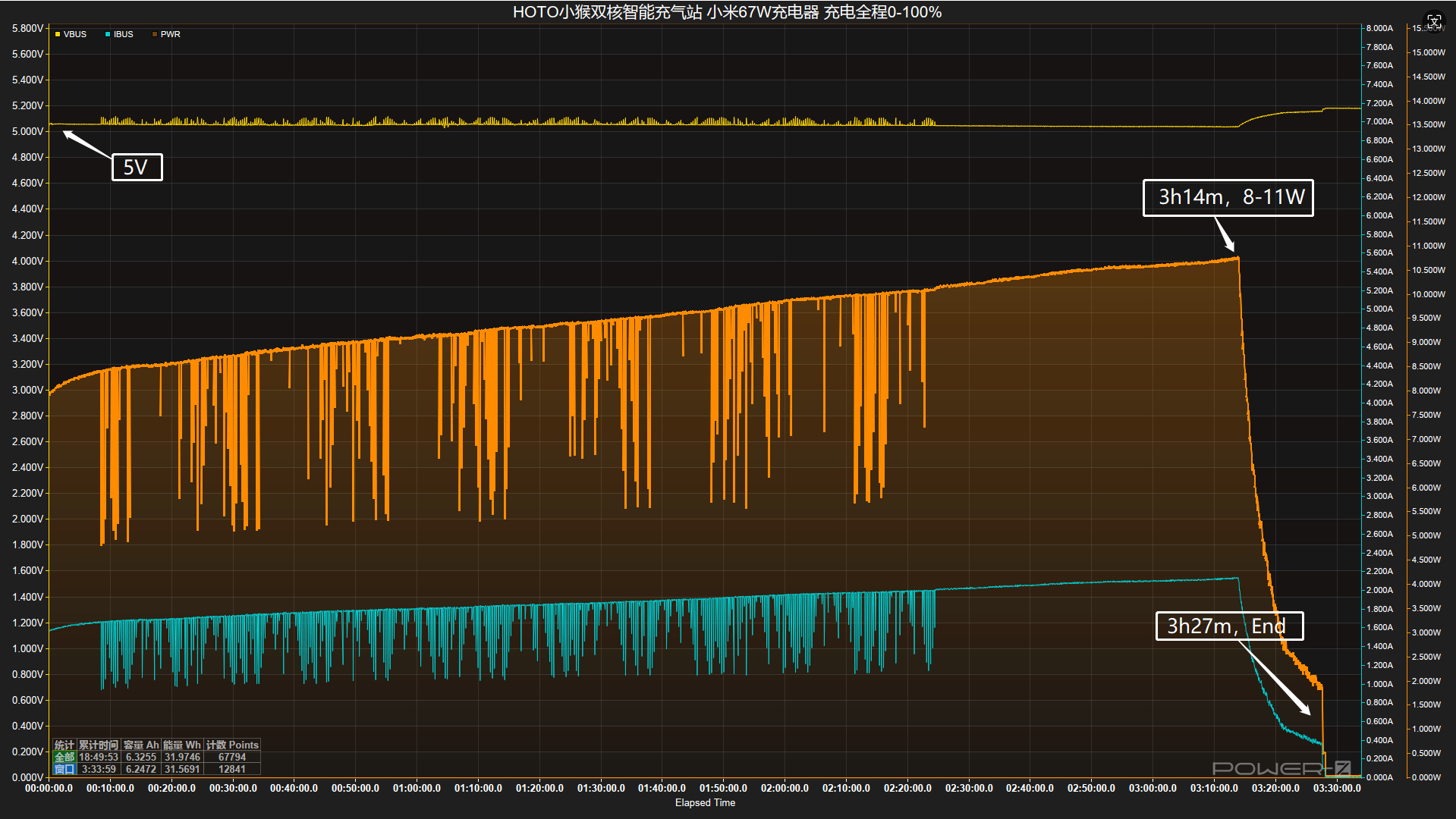Click the 00:30:00.0 time axis tick

pos(233,789)
